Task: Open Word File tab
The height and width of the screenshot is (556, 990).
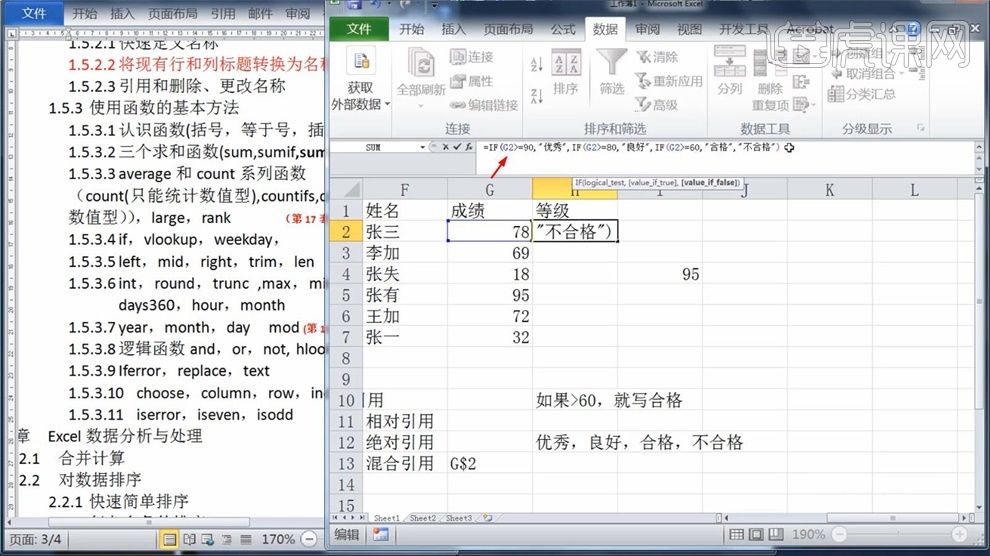Action: pos(33,13)
